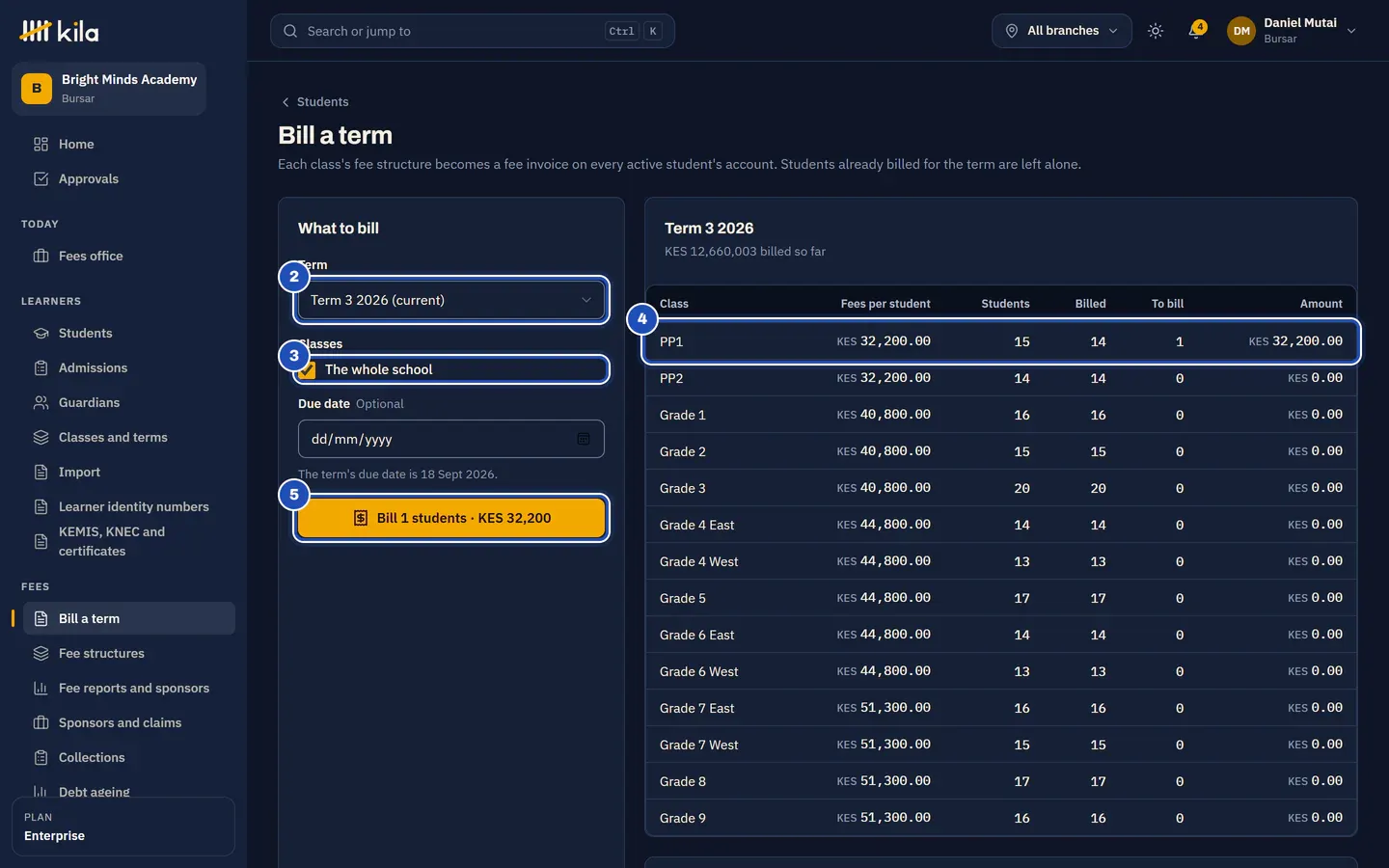This screenshot has height=868, width=1389.
Task: Click the Due date input field
Action: tap(451, 439)
